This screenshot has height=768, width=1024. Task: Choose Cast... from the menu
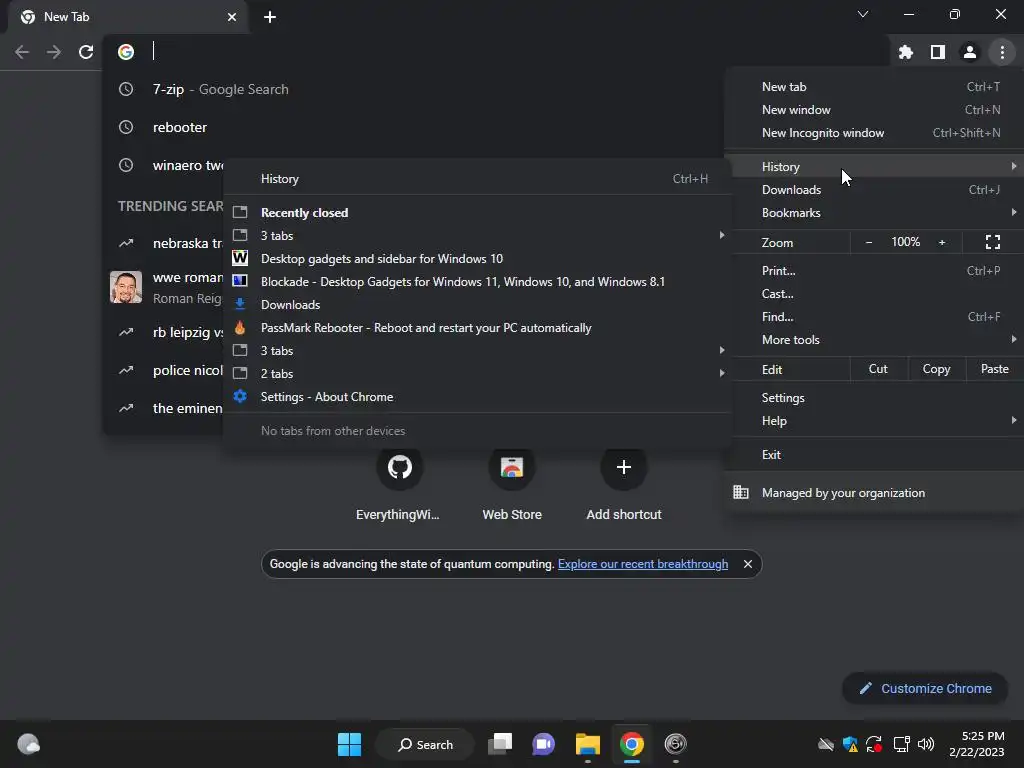click(x=874, y=294)
